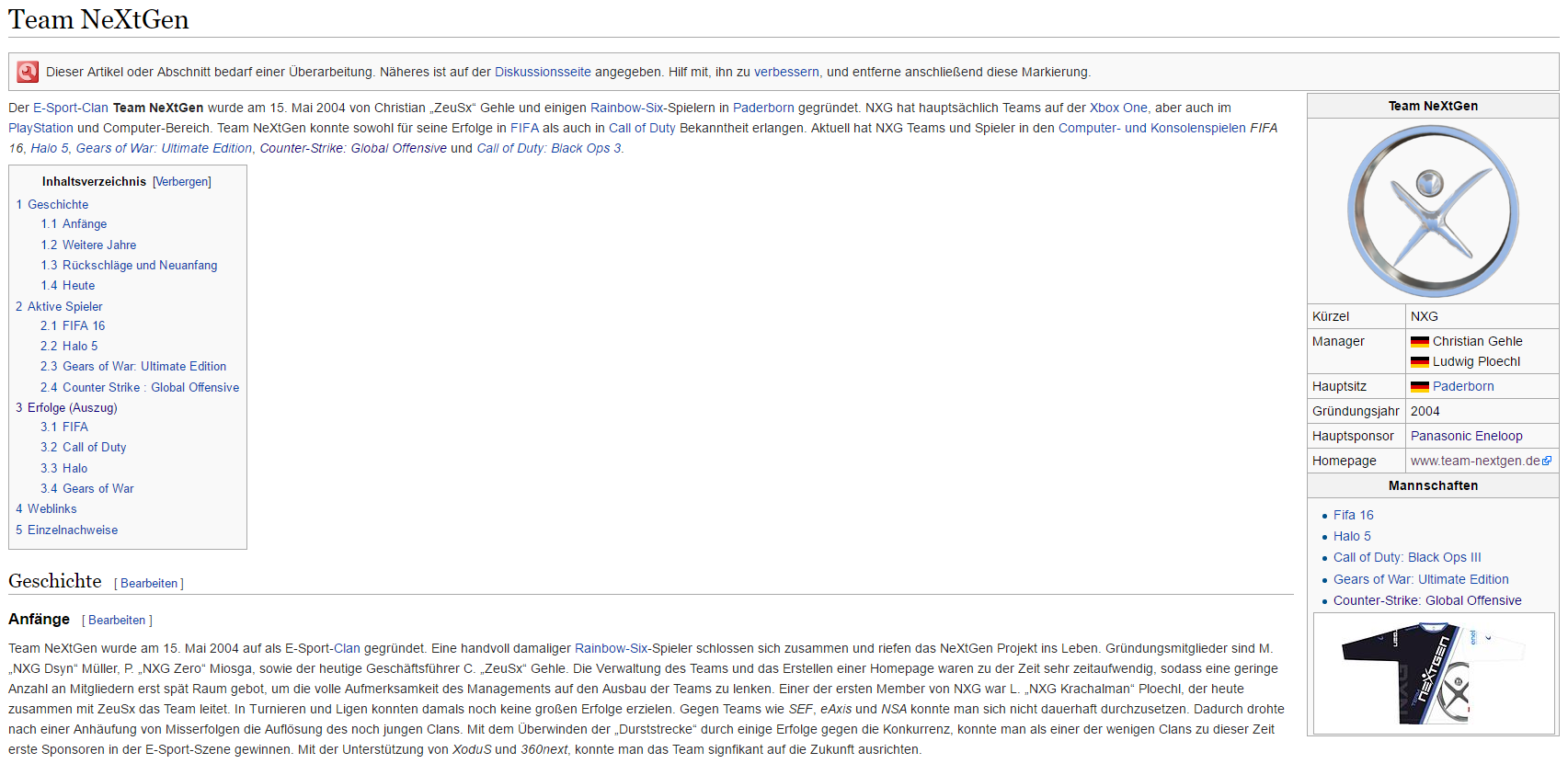The image size is (1568, 775).
Task: Open Fifa 16 in the Mannschaften list
Action: coord(1354,516)
